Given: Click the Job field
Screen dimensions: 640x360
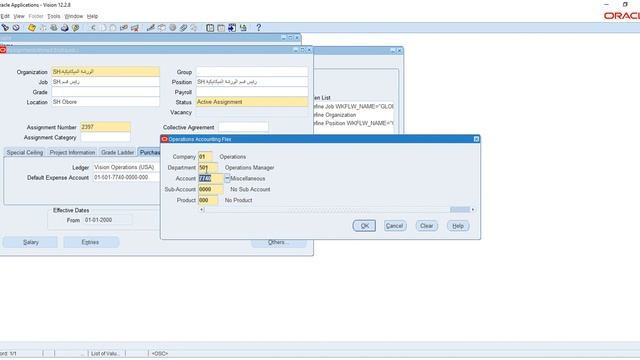Looking at the screenshot, I should point(105,82).
